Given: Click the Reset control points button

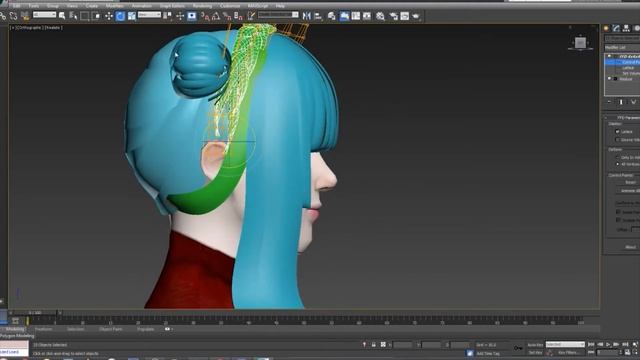Looking at the screenshot, I should [x=630, y=182].
